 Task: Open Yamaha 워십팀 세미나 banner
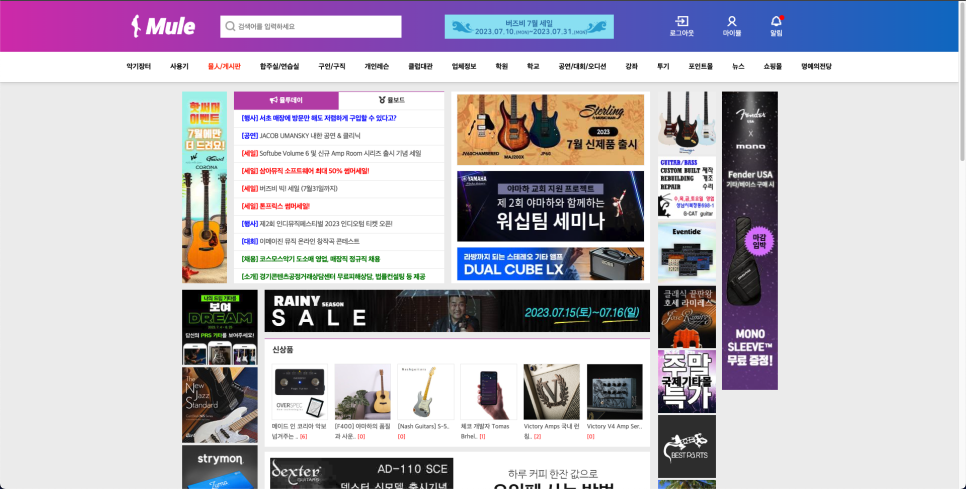point(550,206)
